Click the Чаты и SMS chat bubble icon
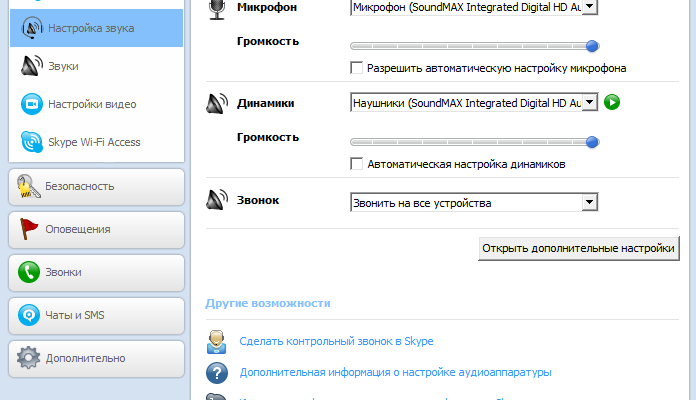The width and height of the screenshot is (696, 400). click(x=29, y=315)
